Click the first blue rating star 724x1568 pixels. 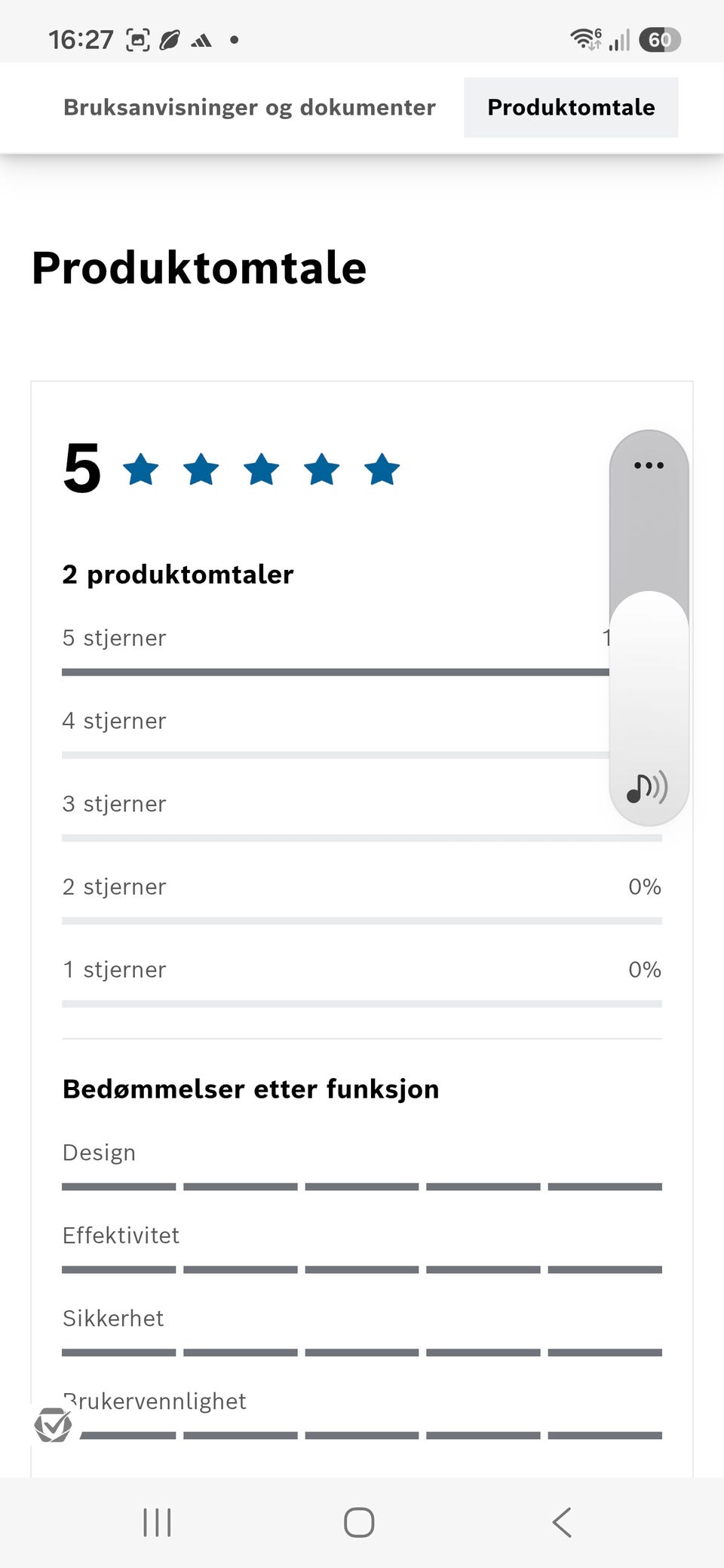click(x=141, y=470)
